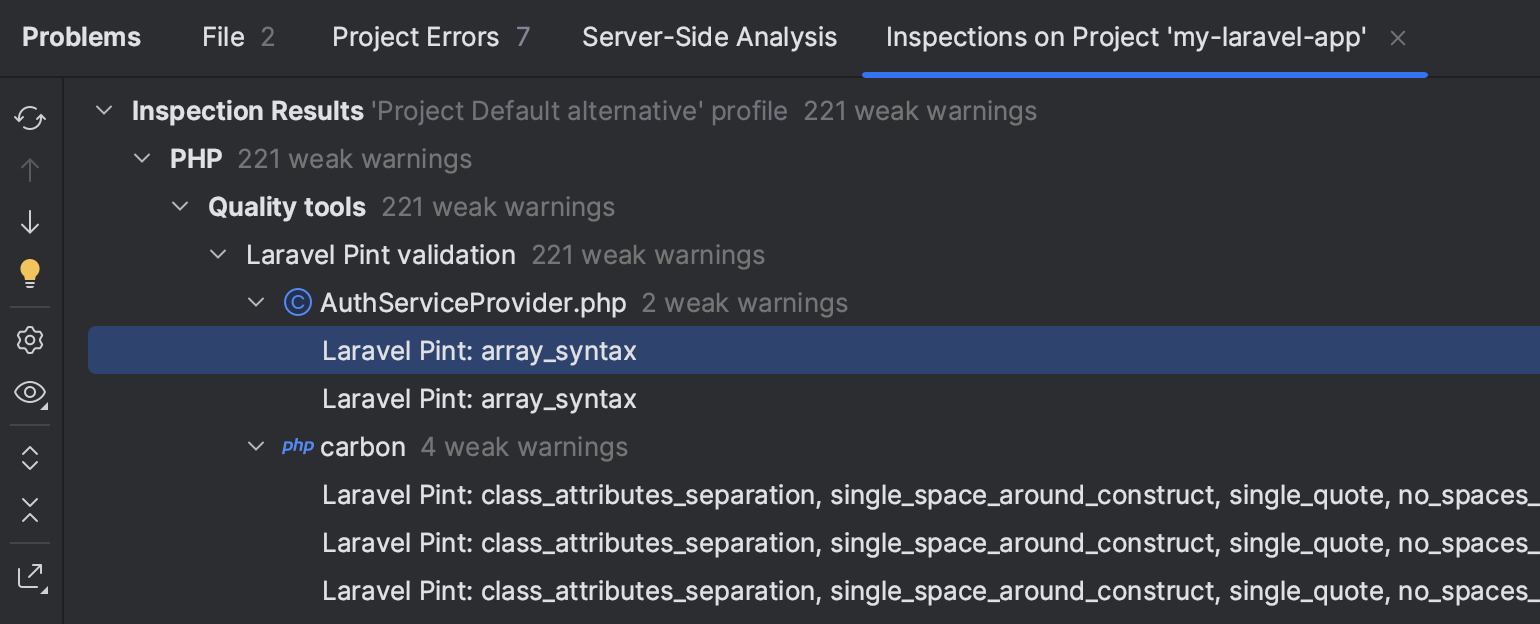1540x624 pixels.
Task: Click the eye icon to change view options
Action: point(29,394)
